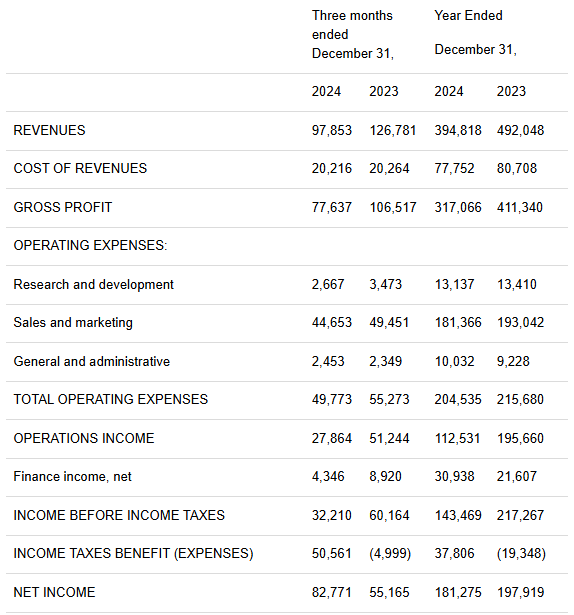Screen dimensions: 574x615
Task: Click net income value 82,771
Action: [x=332, y=592]
